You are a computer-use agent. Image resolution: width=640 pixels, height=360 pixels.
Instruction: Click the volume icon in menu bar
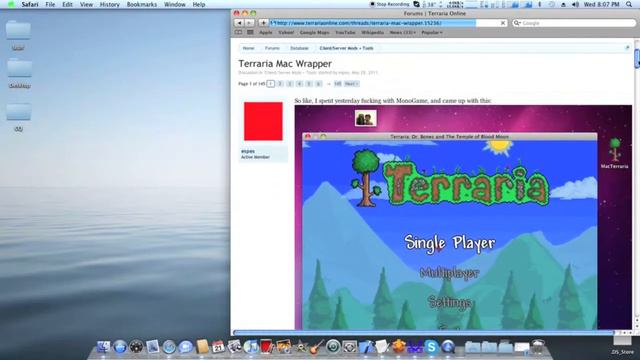click(x=575, y=4)
